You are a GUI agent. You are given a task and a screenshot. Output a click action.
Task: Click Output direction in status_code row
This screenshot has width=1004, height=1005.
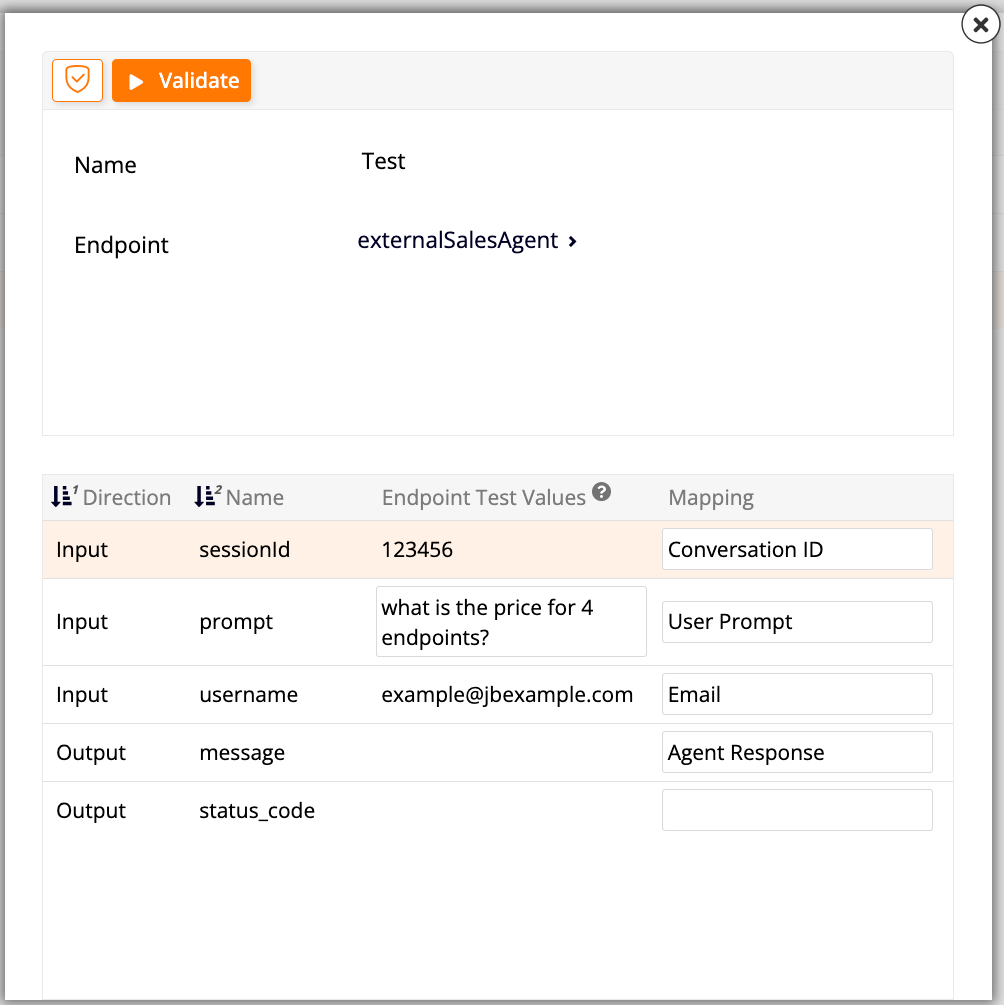tap(91, 811)
